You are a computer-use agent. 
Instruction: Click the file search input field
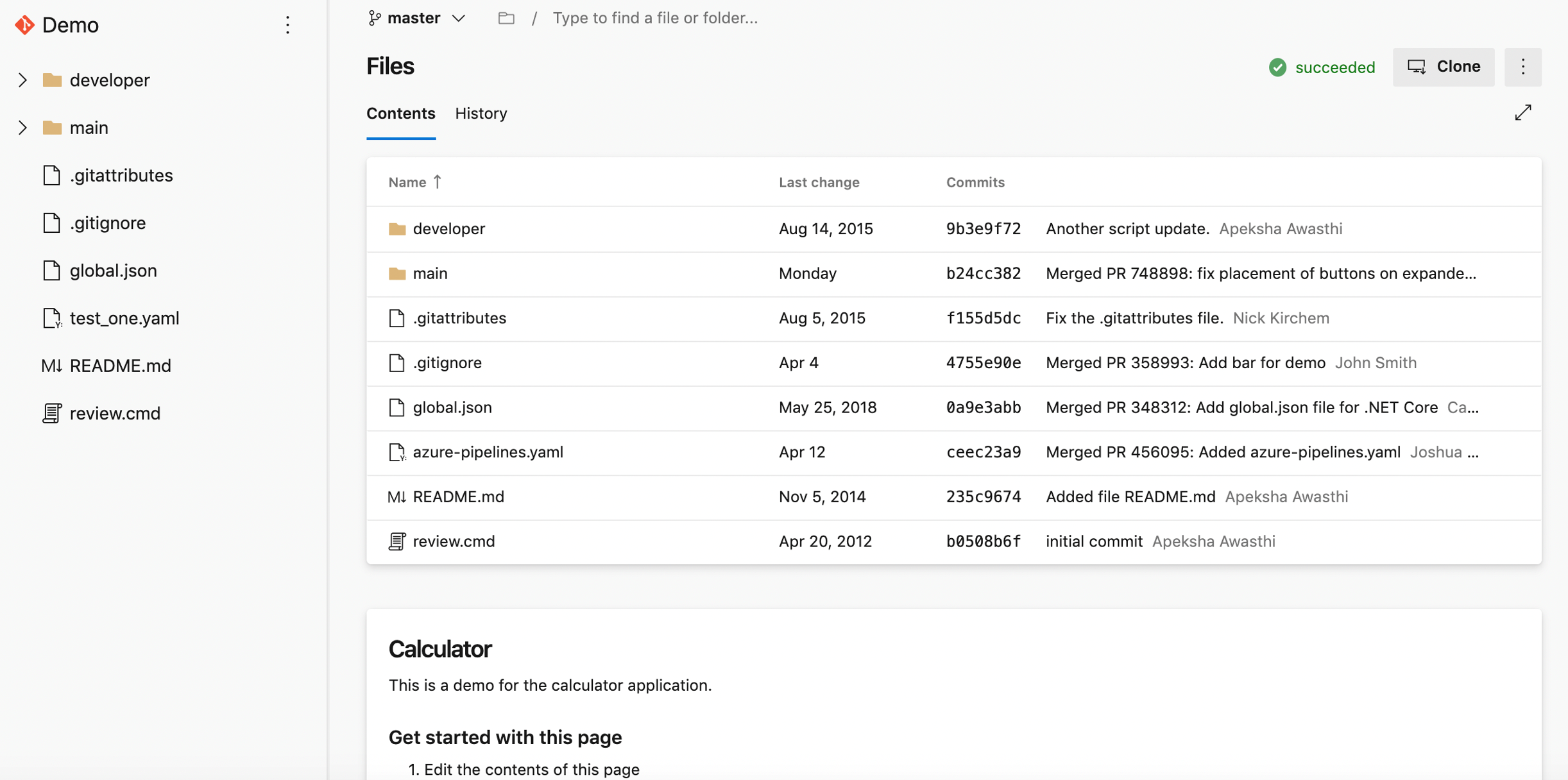click(654, 18)
